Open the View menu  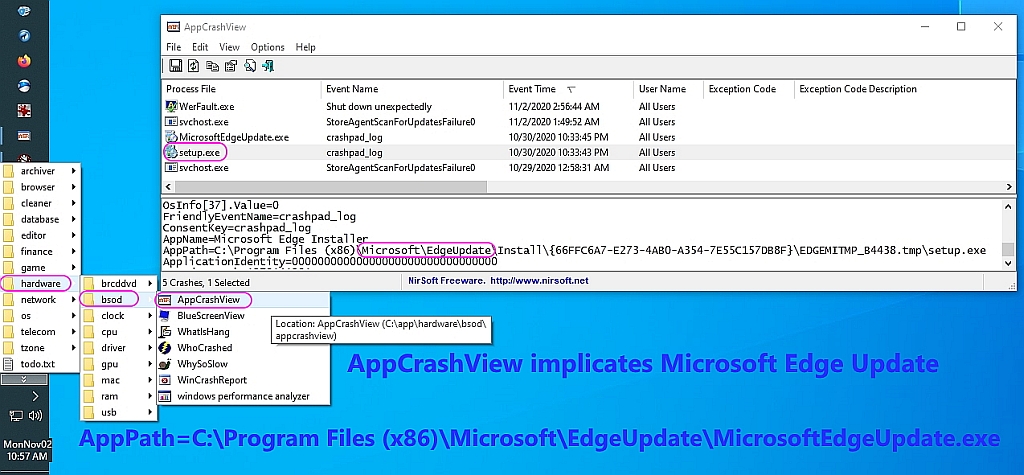tap(229, 47)
